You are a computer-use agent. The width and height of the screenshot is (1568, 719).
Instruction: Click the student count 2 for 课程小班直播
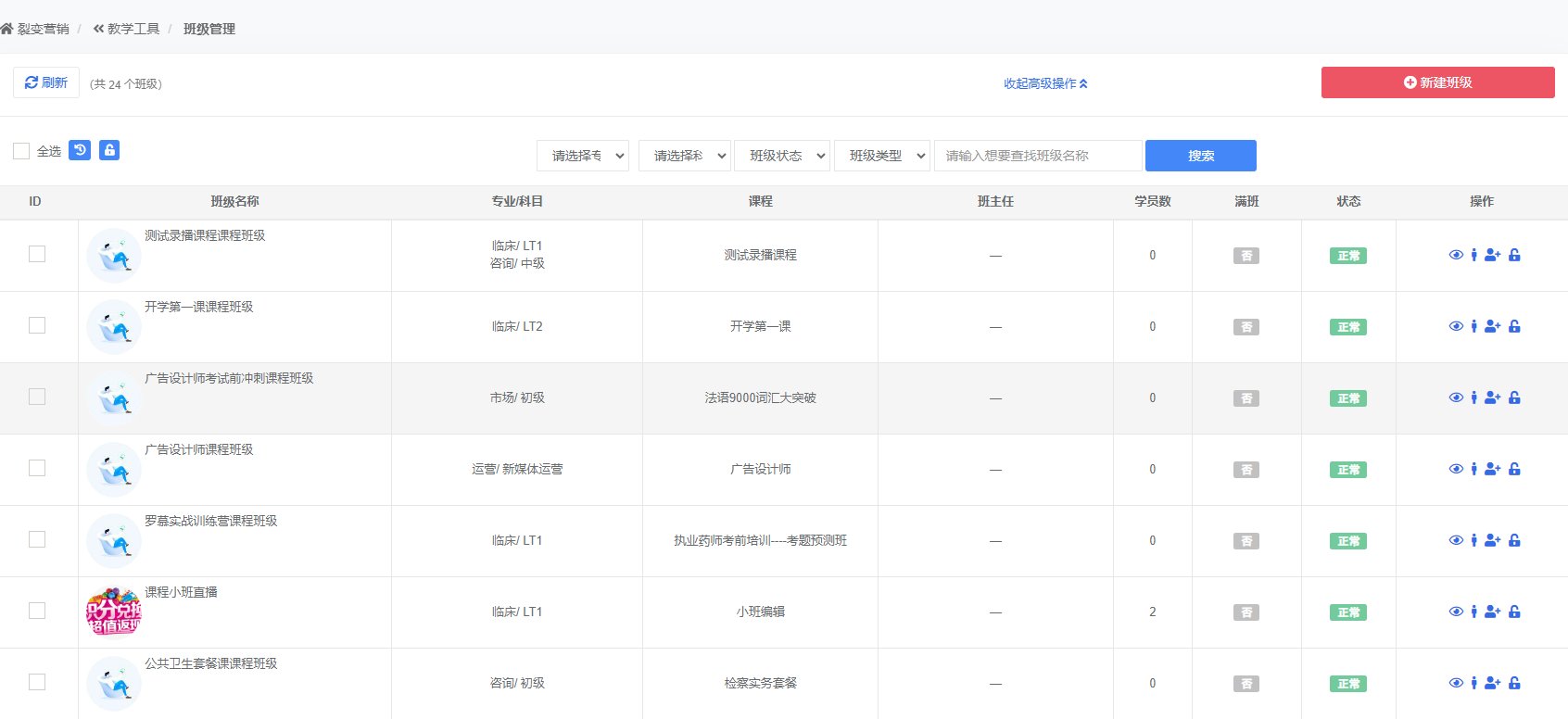coord(1153,612)
